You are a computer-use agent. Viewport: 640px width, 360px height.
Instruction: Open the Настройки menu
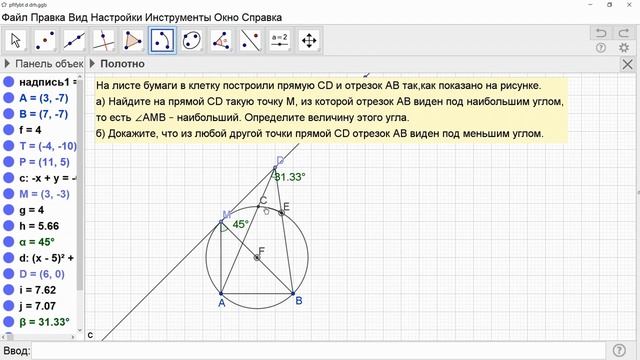[x=116, y=18]
